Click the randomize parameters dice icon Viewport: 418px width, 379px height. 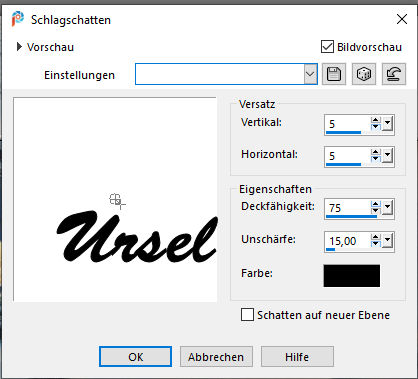click(x=364, y=74)
